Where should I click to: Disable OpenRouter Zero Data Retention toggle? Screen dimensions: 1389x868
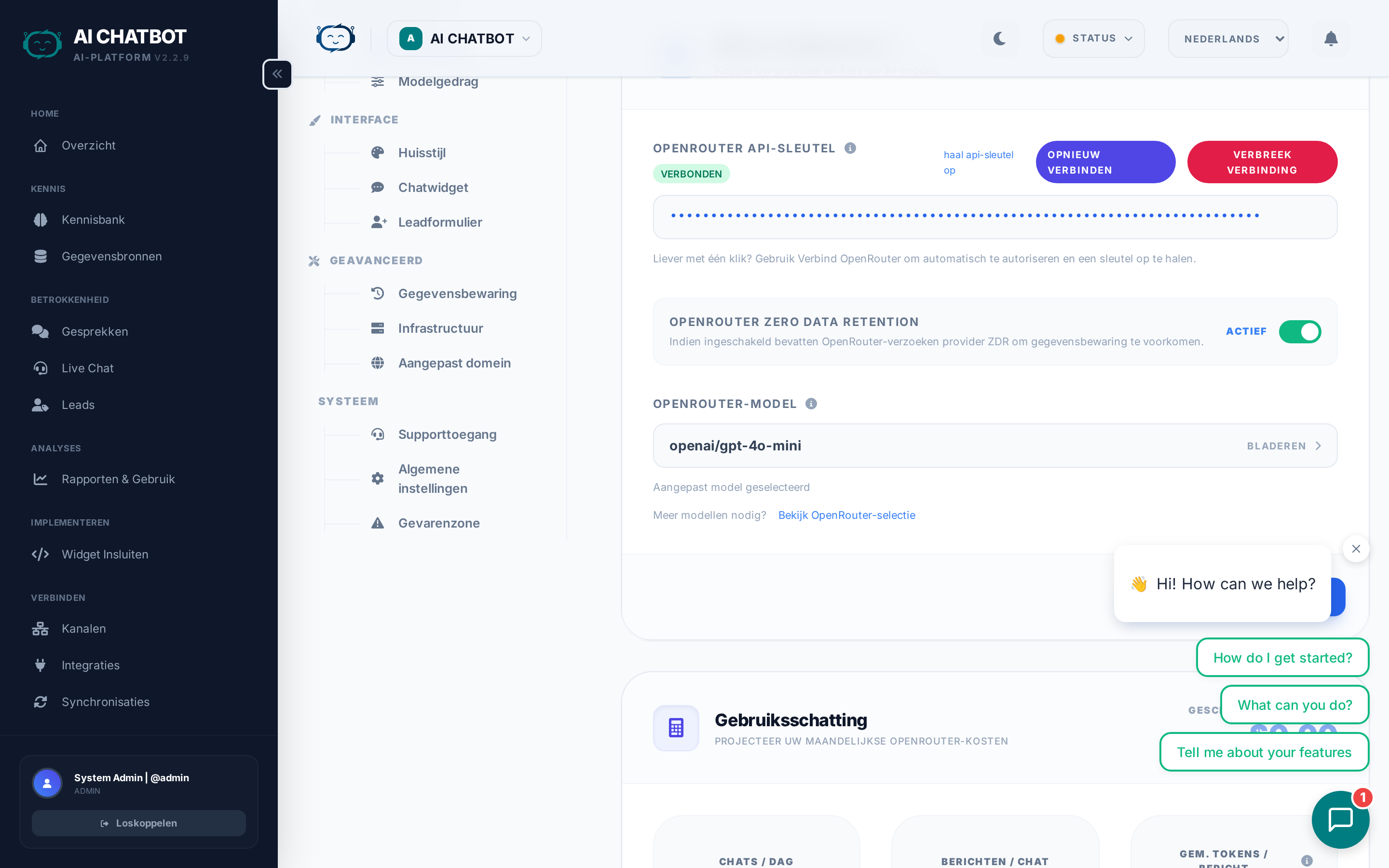[x=1299, y=331]
